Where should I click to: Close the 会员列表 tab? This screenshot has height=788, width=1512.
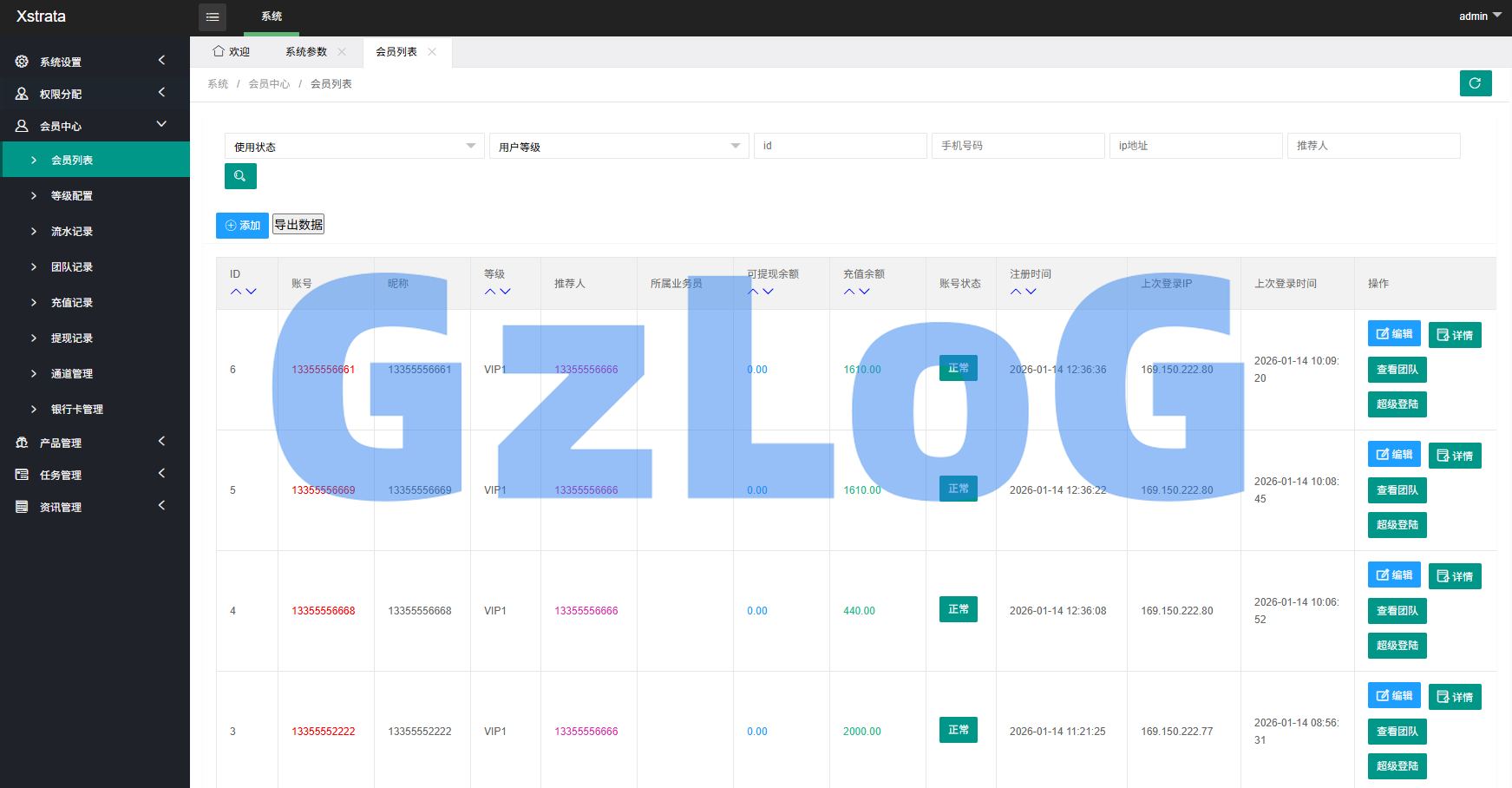(432, 52)
